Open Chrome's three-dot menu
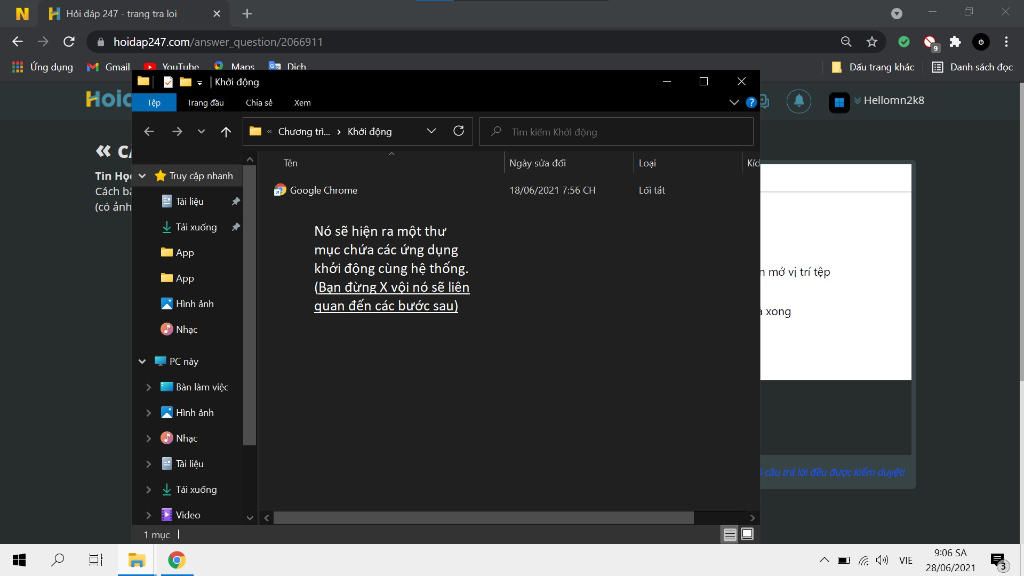 click(1006, 42)
